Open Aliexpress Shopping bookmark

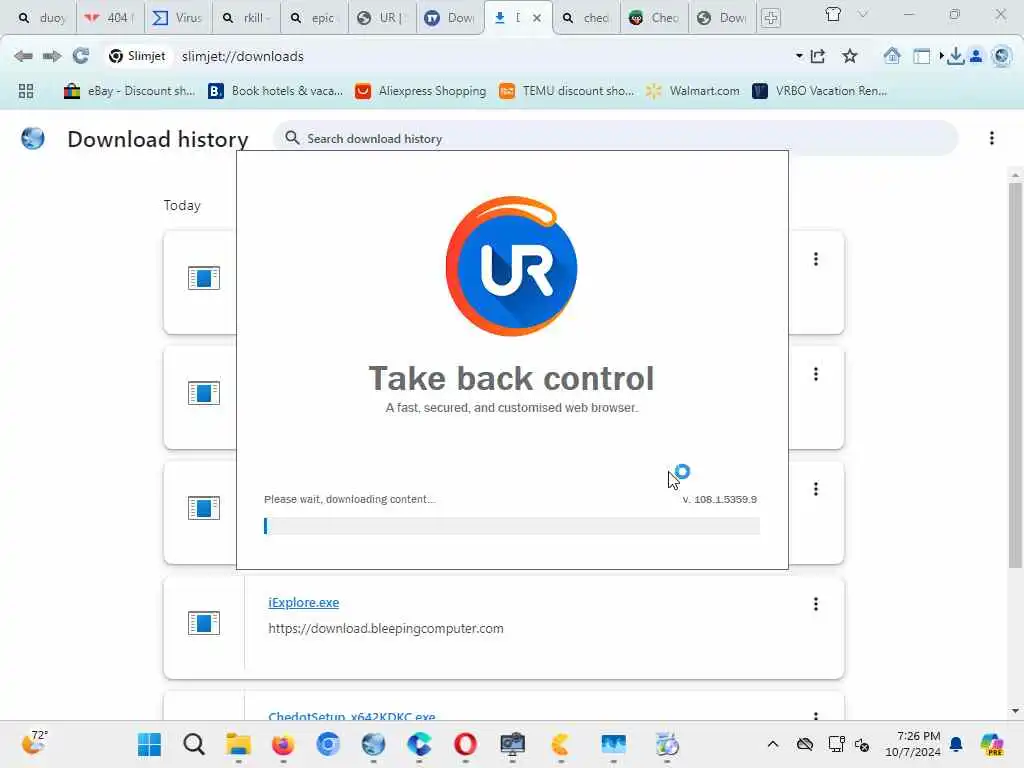(x=421, y=91)
